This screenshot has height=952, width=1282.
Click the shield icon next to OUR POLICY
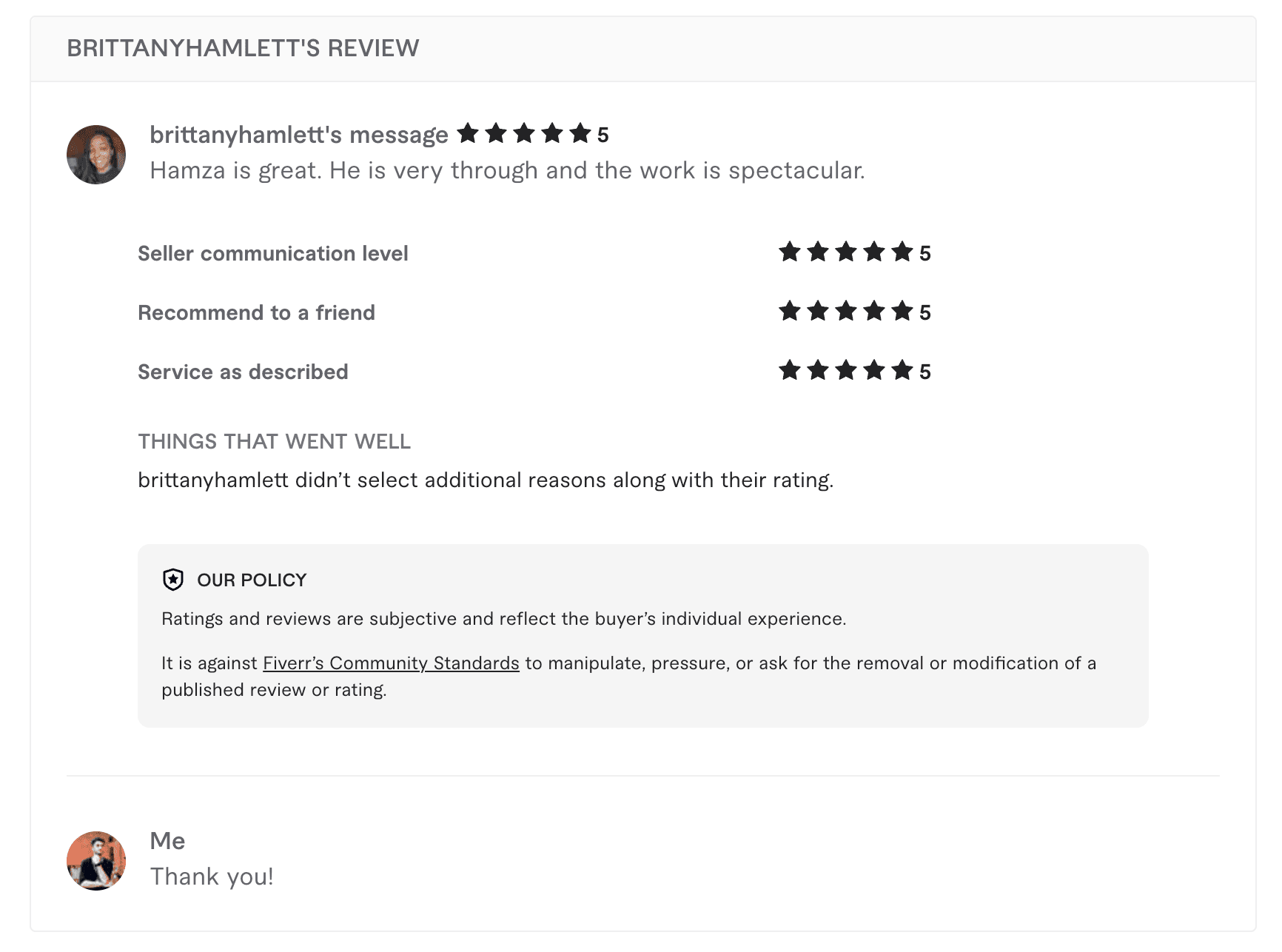pyautogui.click(x=172, y=580)
